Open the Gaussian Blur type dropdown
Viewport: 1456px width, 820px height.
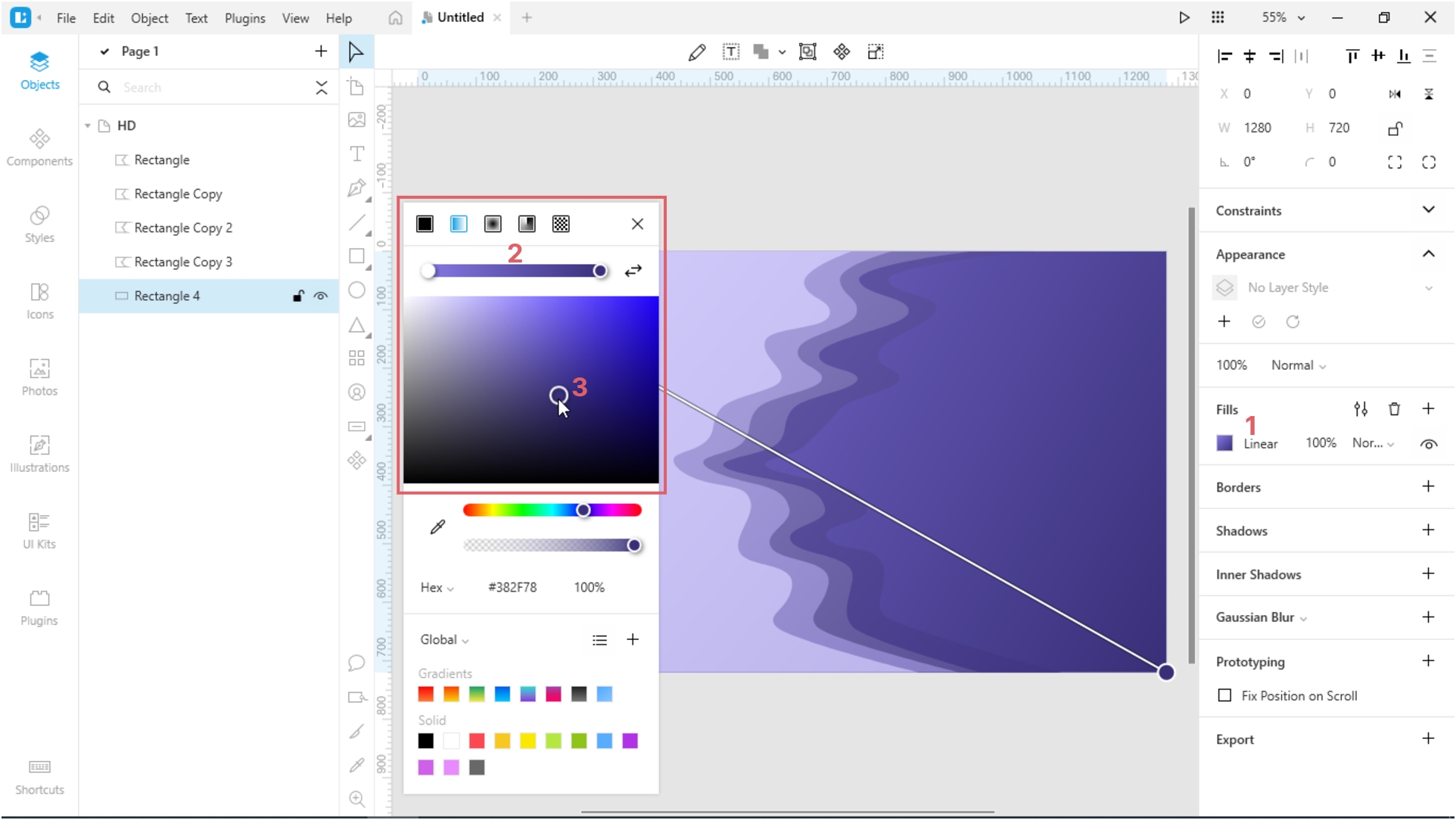(1262, 618)
